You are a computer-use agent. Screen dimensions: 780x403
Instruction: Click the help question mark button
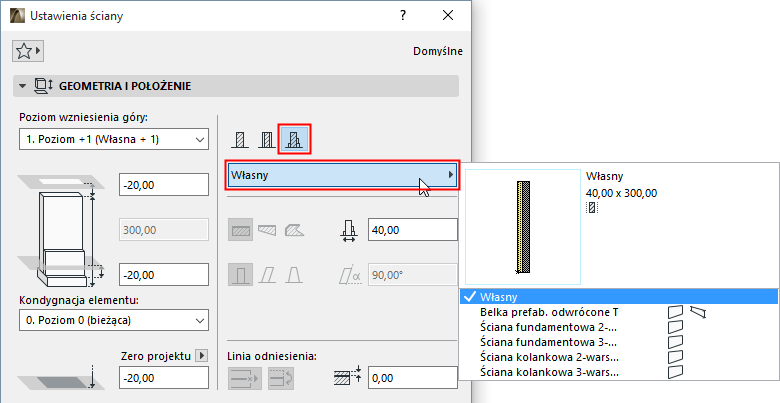point(403,15)
